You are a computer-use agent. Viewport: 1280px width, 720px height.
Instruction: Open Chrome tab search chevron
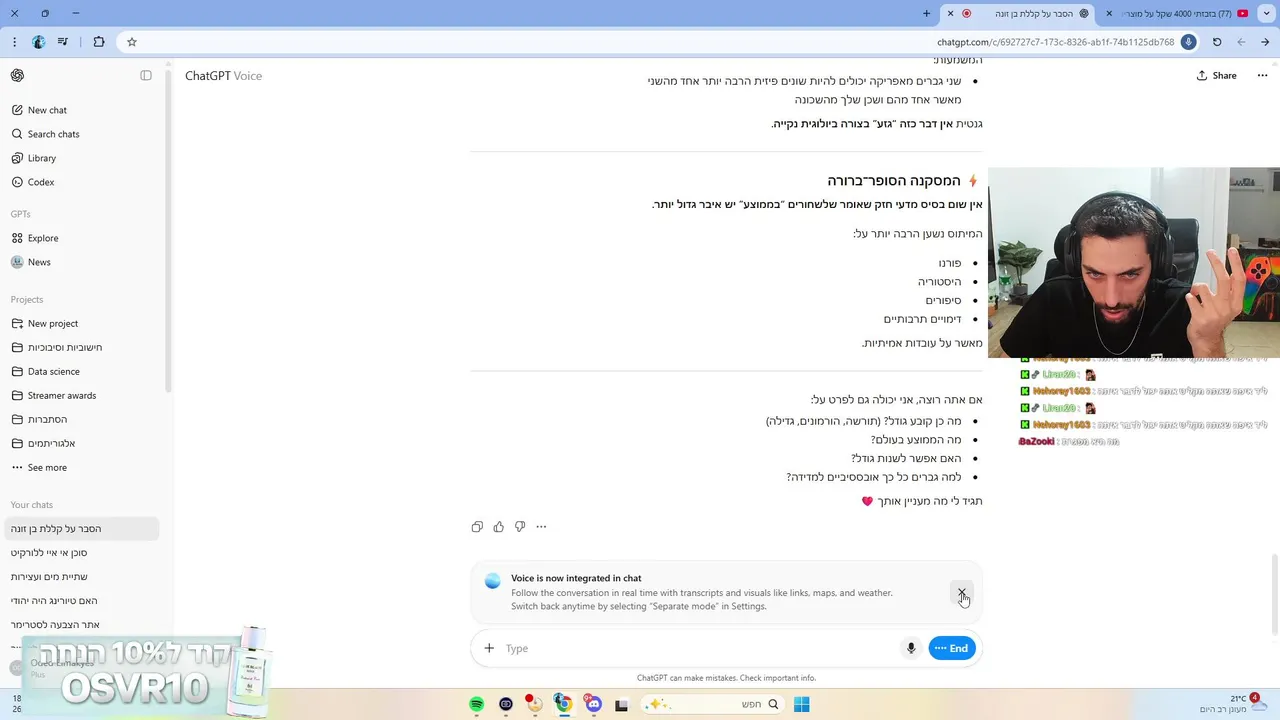coord(1266,13)
